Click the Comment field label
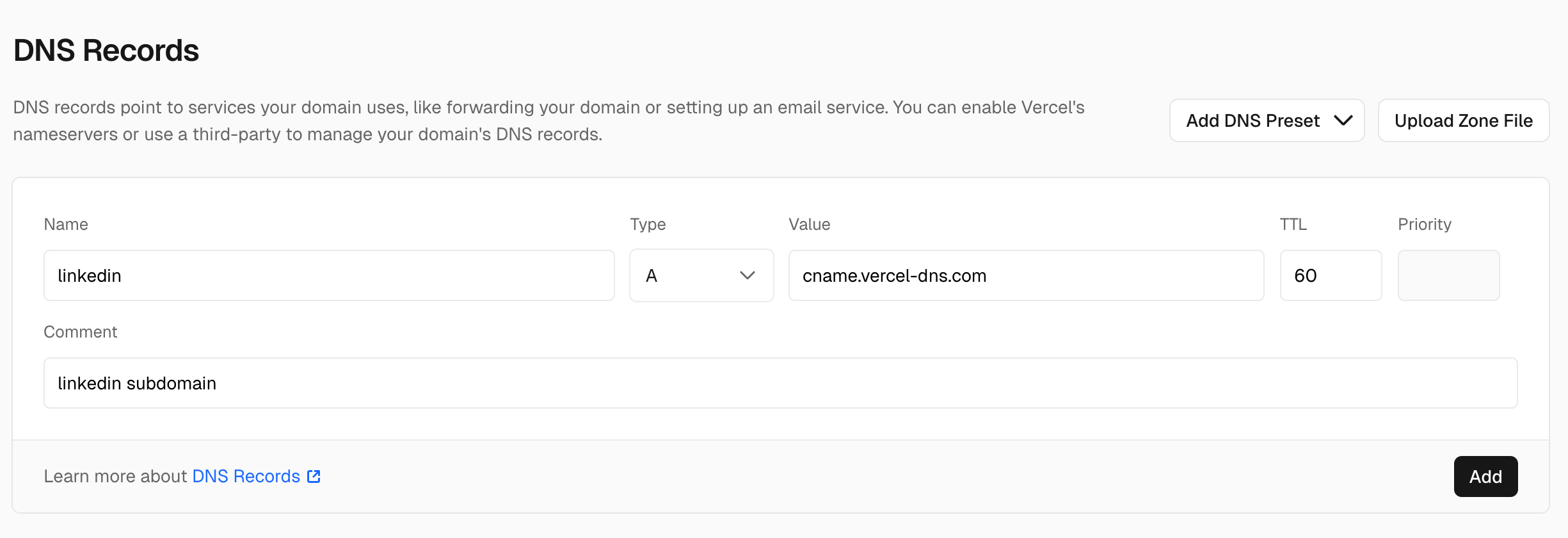Screen dimensions: 1568x538 click(x=80, y=332)
